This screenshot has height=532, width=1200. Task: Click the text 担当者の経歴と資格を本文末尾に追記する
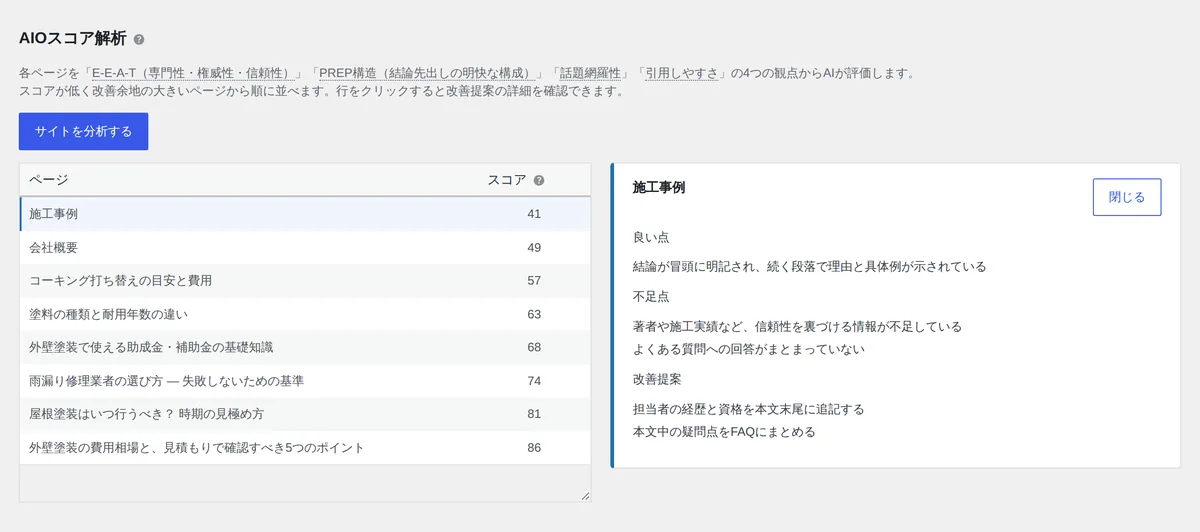tap(749, 409)
